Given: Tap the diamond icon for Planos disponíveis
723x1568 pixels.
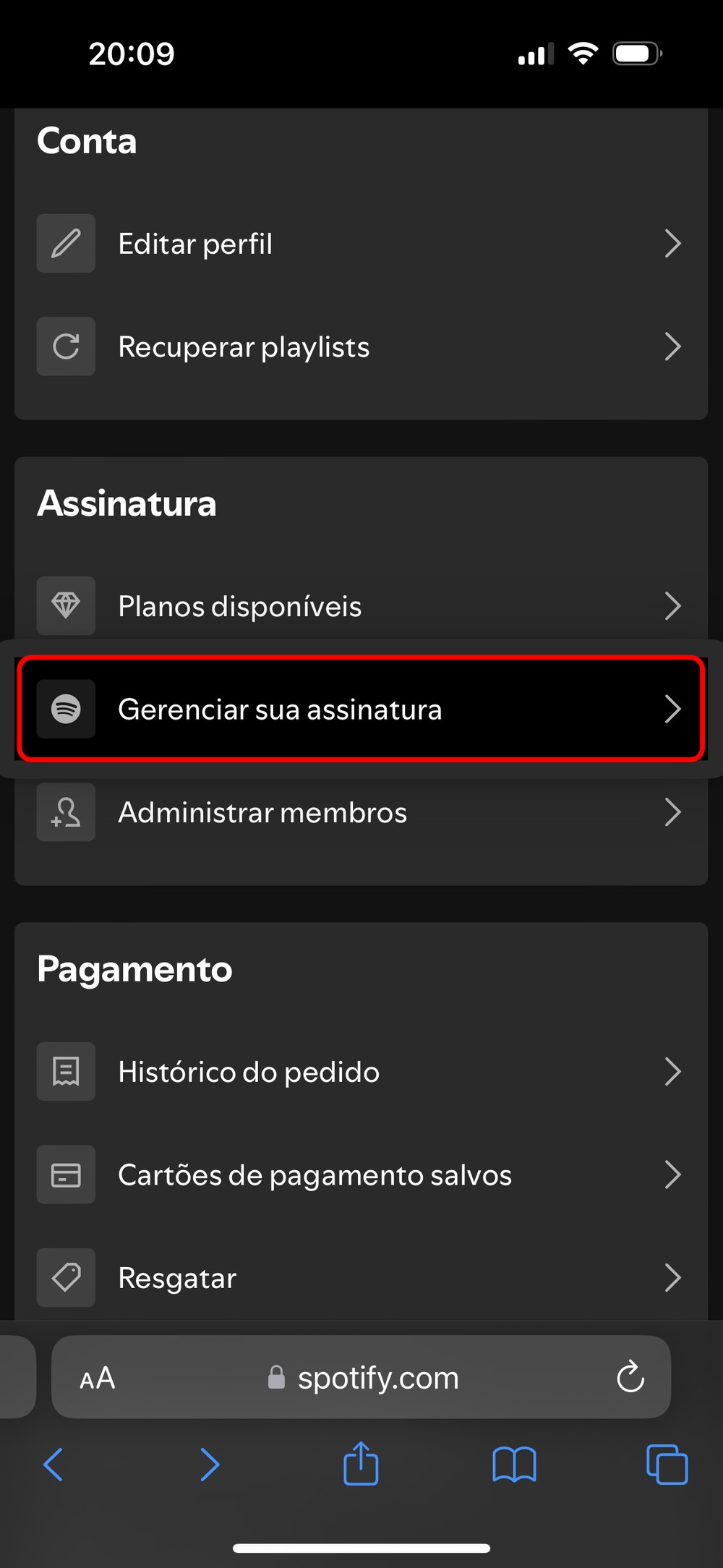Looking at the screenshot, I should click(66, 605).
